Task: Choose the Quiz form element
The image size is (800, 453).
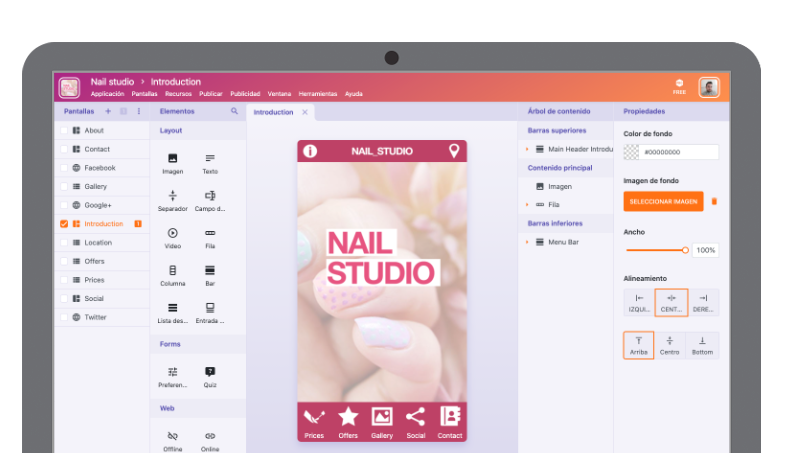Action: click(x=210, y=371)
